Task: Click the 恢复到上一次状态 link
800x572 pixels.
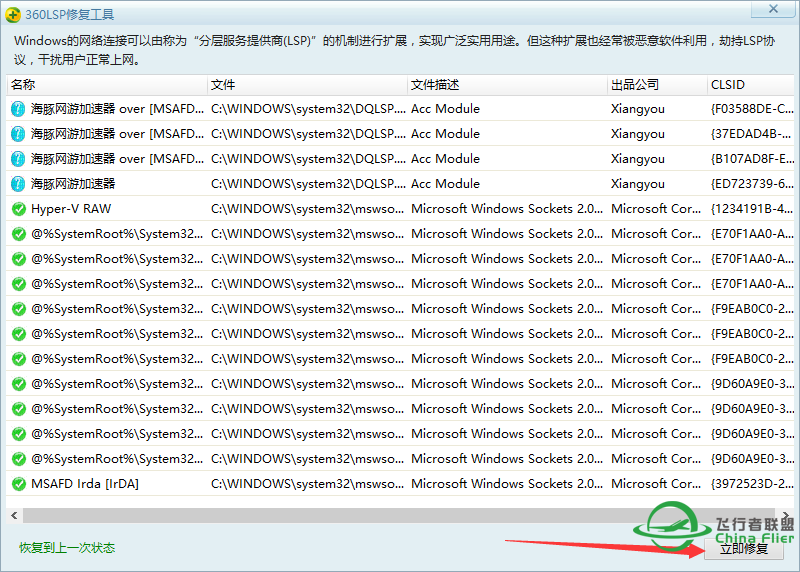Action: [67, 548]
